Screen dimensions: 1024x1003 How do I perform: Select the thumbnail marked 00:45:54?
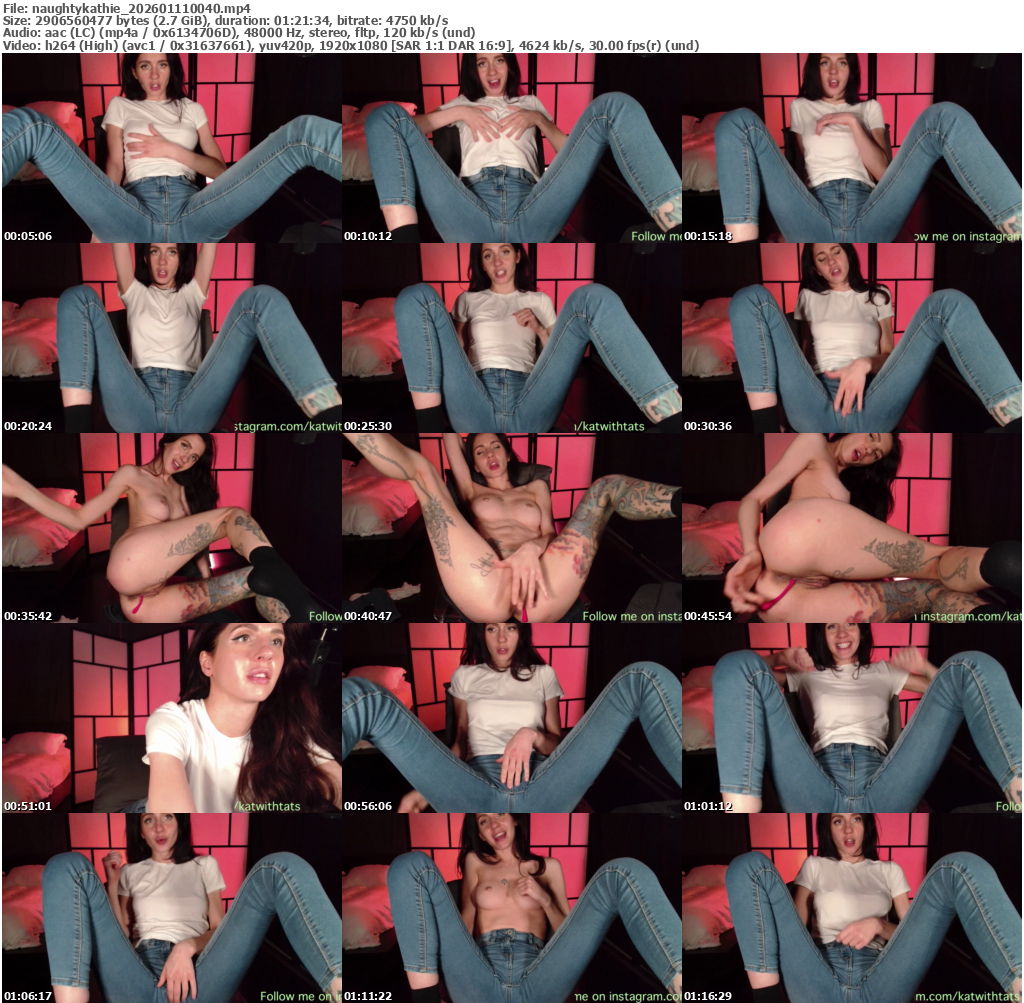tap(851, 528)
